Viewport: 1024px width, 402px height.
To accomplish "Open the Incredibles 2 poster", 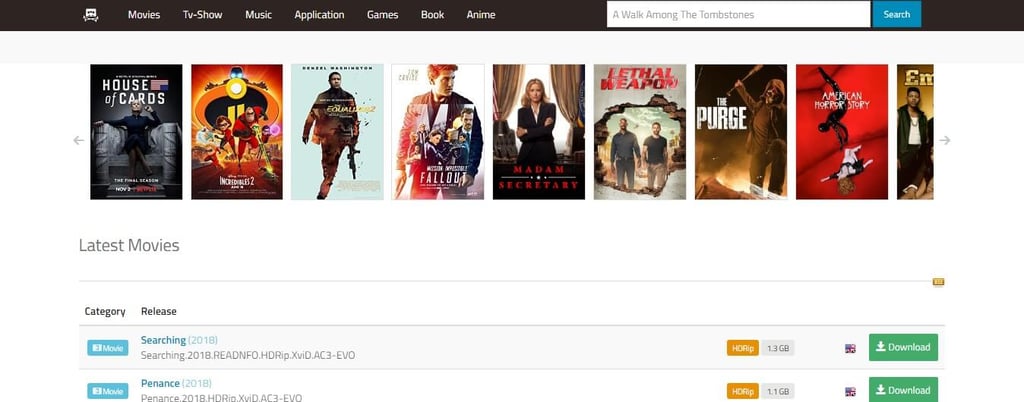I will tap(236, 132).
